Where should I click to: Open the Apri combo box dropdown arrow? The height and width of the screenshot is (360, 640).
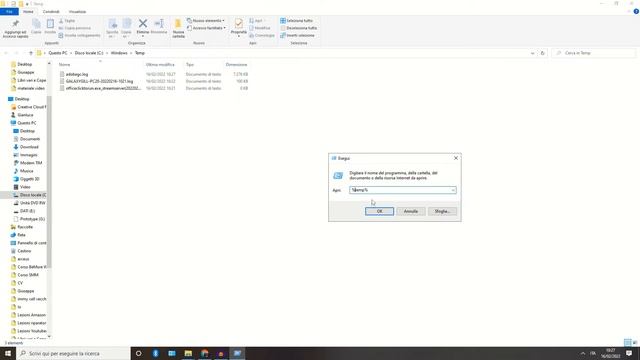coord(453,190)
